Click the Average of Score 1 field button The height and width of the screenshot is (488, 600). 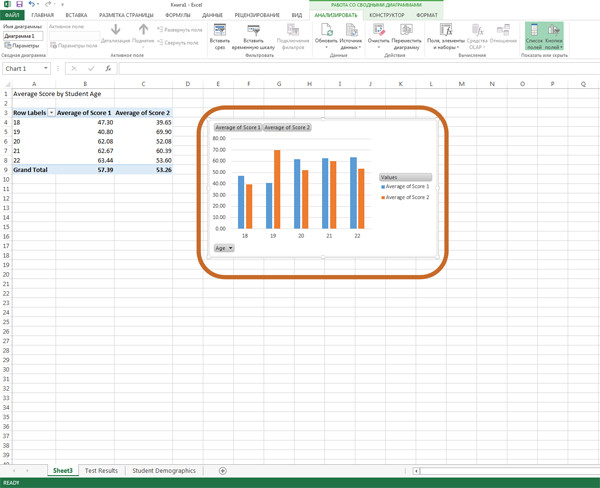(237, 128)
